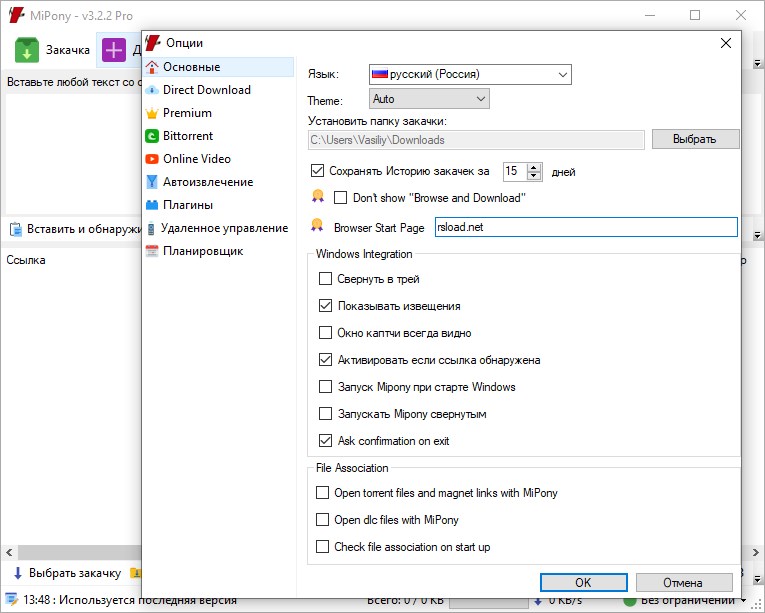The height and width of the screenshot is (613, 765).
Task: Close the Опции dialog
Action: click(725, 43)
